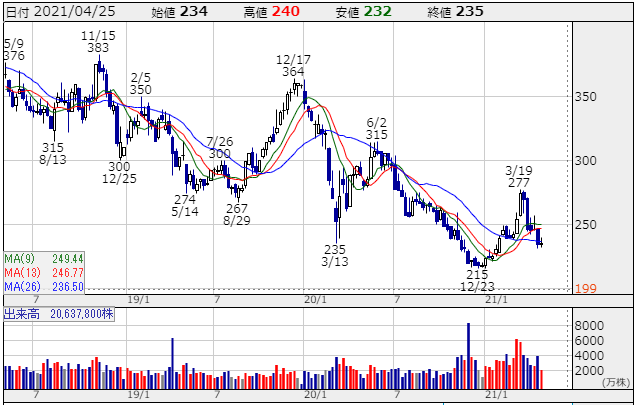Click the date value 2021/04/25
Image resolution: width=636 pixels, height=405 pixels.
(74, 11)
